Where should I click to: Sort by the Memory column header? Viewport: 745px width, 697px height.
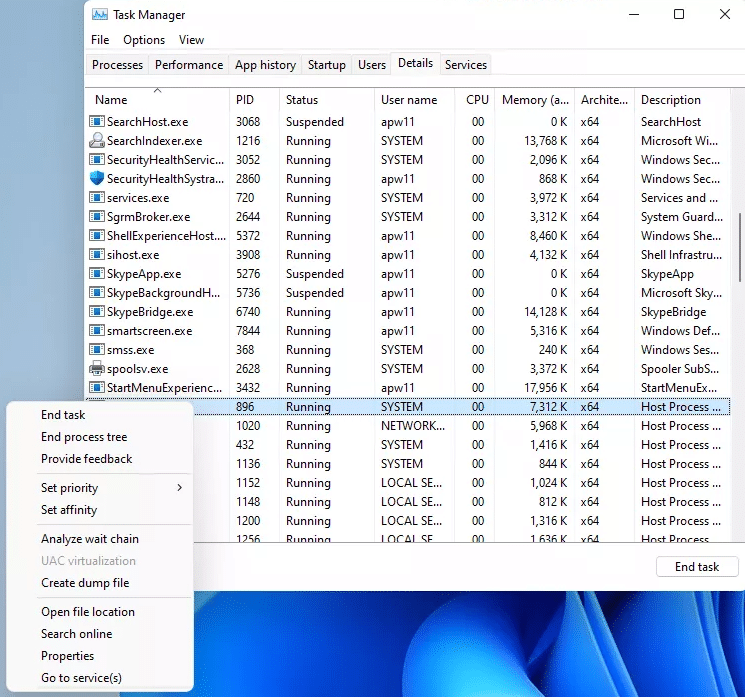[x=535, y=100]
